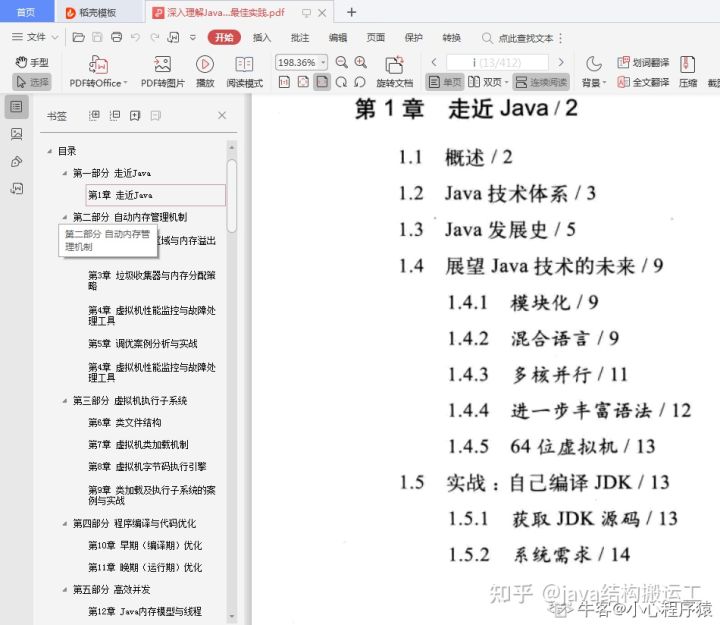The height and width of the screenshot is (625, 720).
Task: Click the actual size page icon
Action: click(284, 82)
